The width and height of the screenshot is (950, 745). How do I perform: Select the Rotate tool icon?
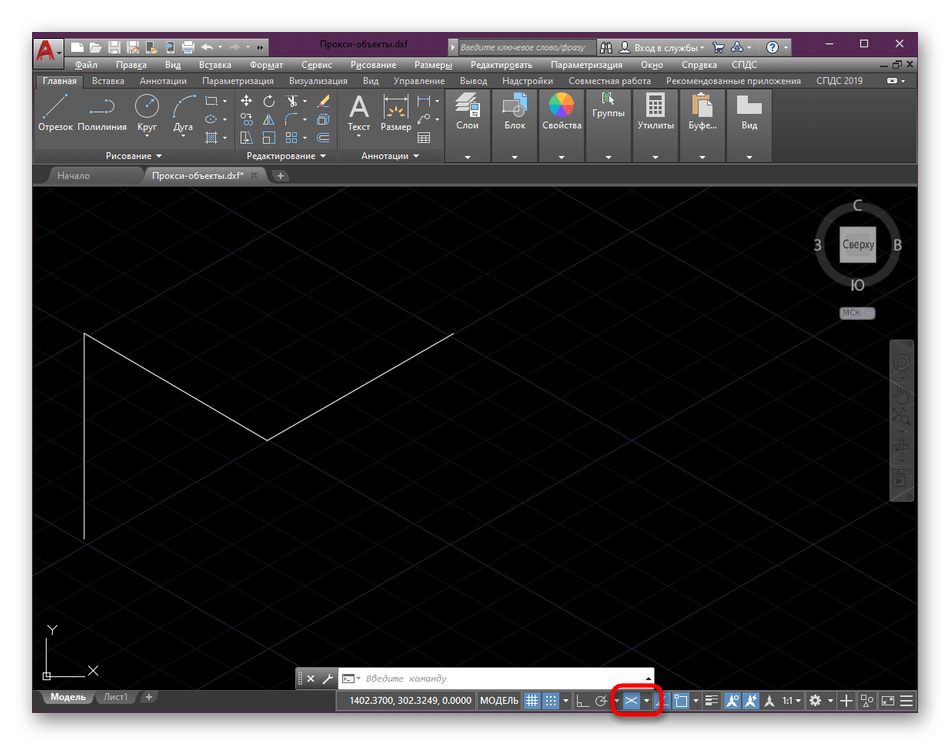[269, 101]
